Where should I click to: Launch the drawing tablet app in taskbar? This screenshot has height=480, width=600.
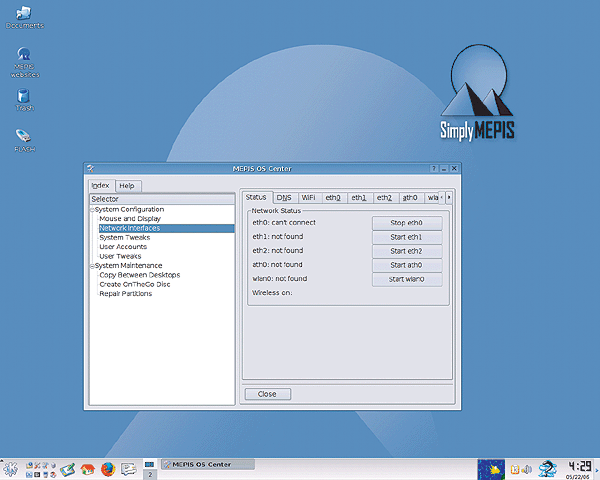pyautogui.click(x=68, y=469)
